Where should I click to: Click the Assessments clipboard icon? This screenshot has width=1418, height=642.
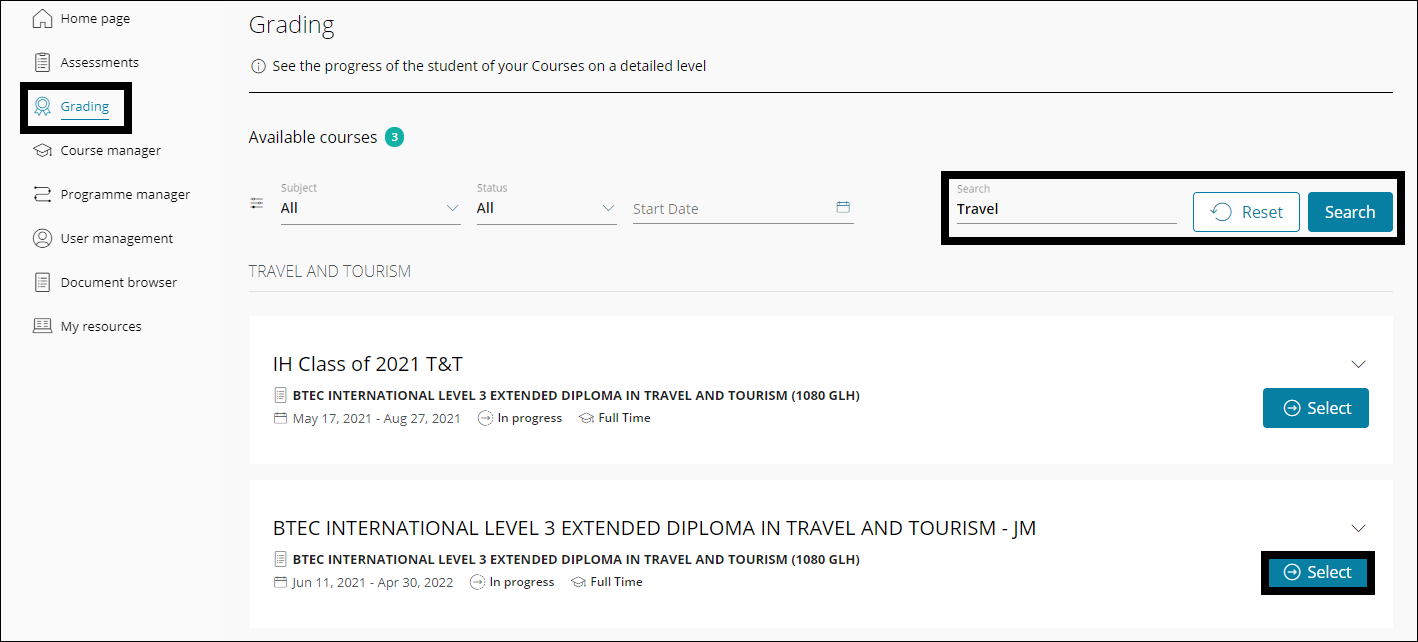tap(42, 63)
